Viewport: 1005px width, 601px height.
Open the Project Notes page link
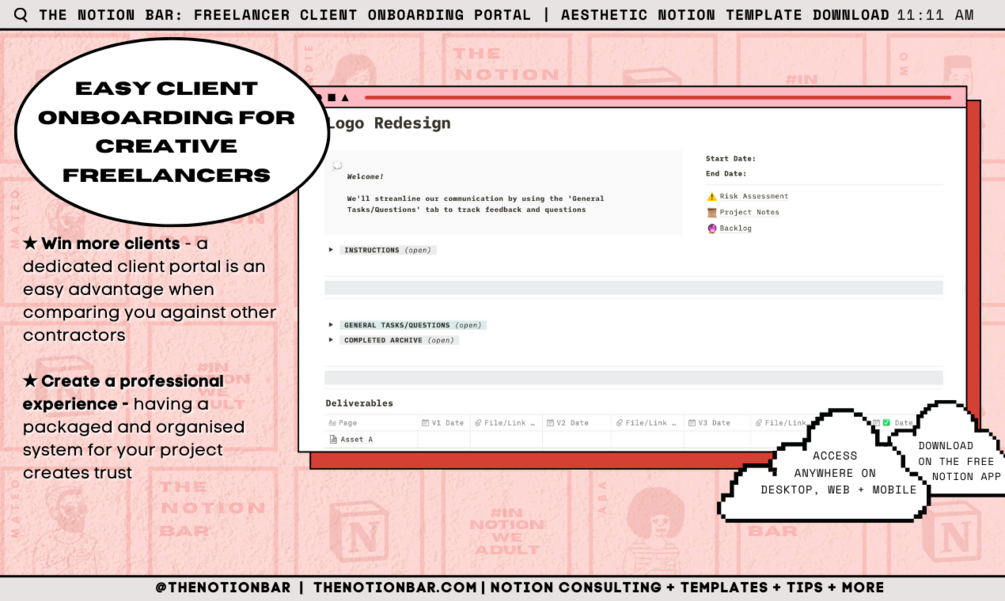click(x=749, y=212)
